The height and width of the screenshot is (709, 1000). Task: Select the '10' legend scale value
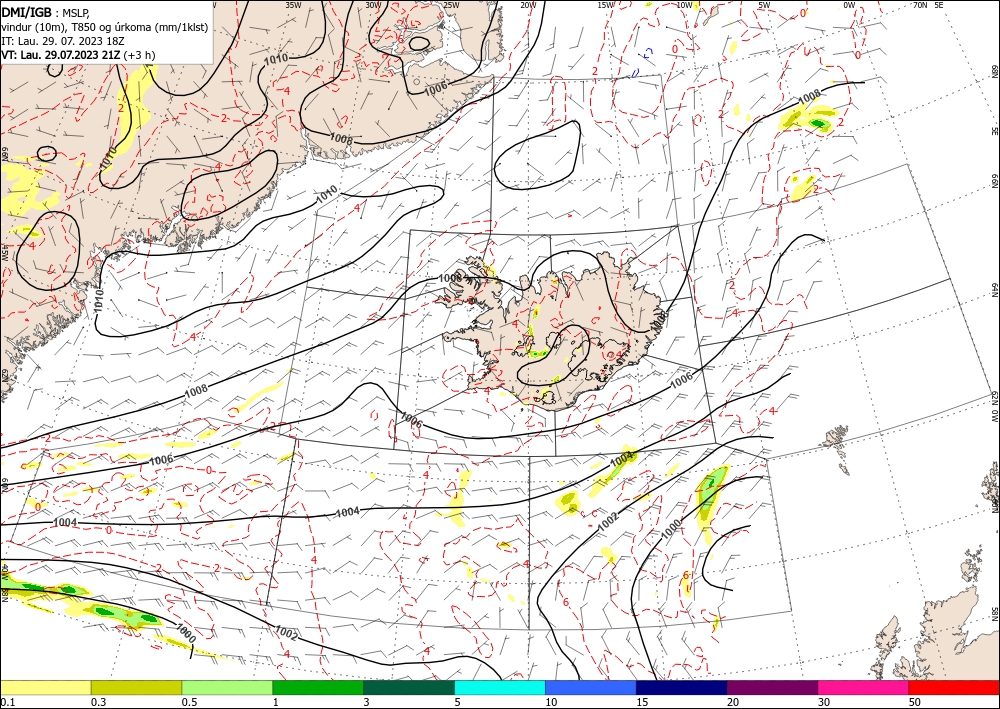tap(551, 702)
